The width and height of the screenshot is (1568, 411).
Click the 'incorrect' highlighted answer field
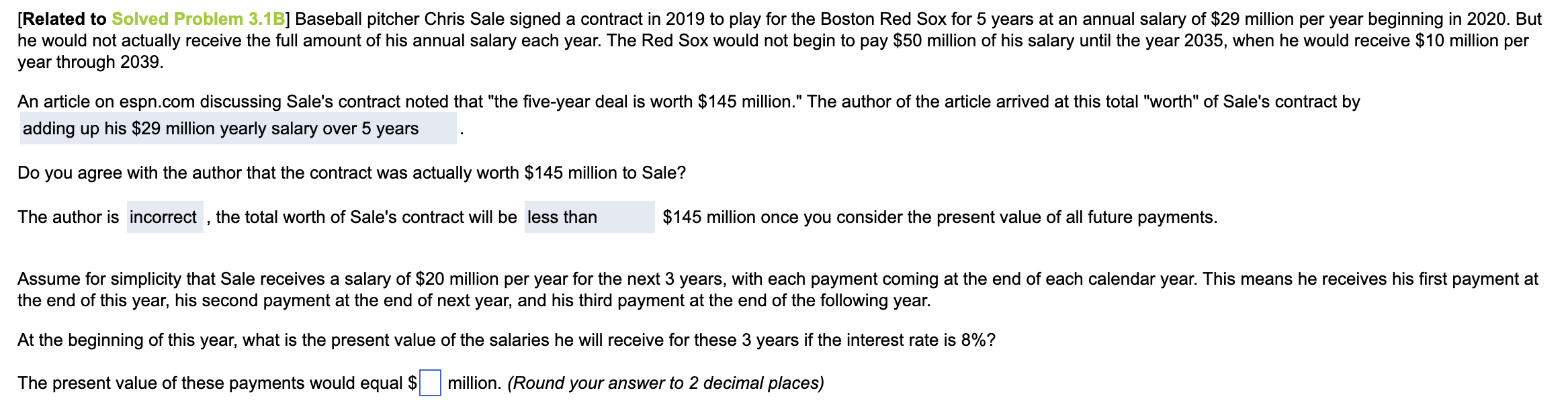(x=163, y=217)
